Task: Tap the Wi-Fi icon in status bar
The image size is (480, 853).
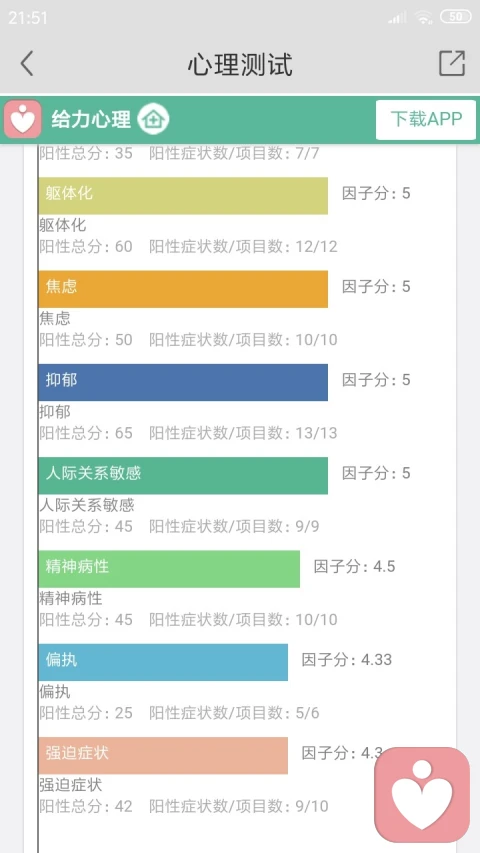Action: point(423,17)
